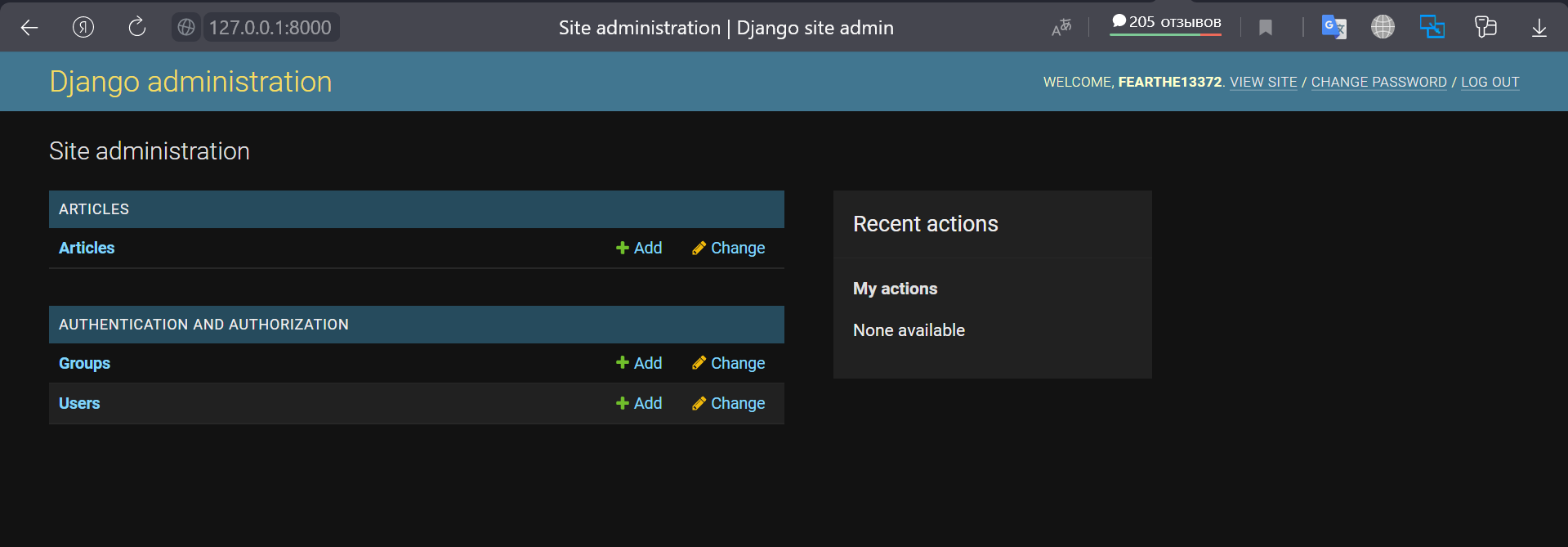Screen dimensions: 1568x547
Task: Open Authentication and Authorization section header
Action: (x=203, y=325)
